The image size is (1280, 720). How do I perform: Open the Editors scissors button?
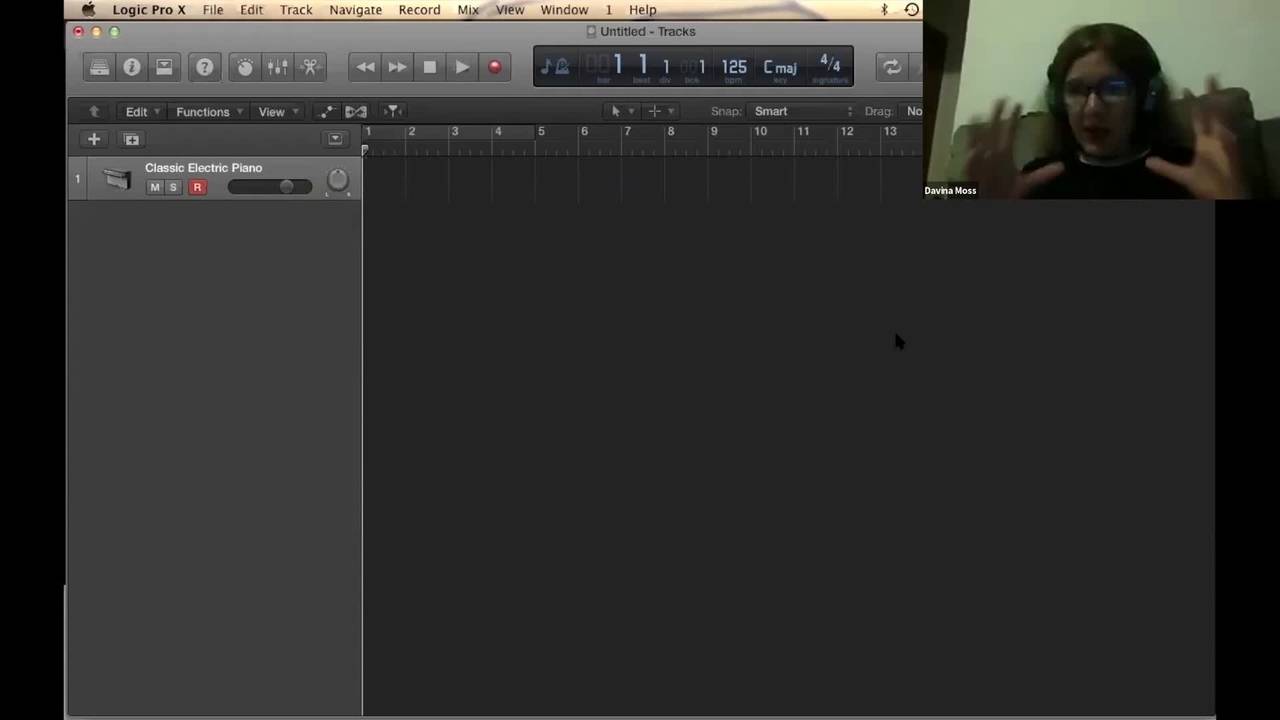(x=310, y=67)
